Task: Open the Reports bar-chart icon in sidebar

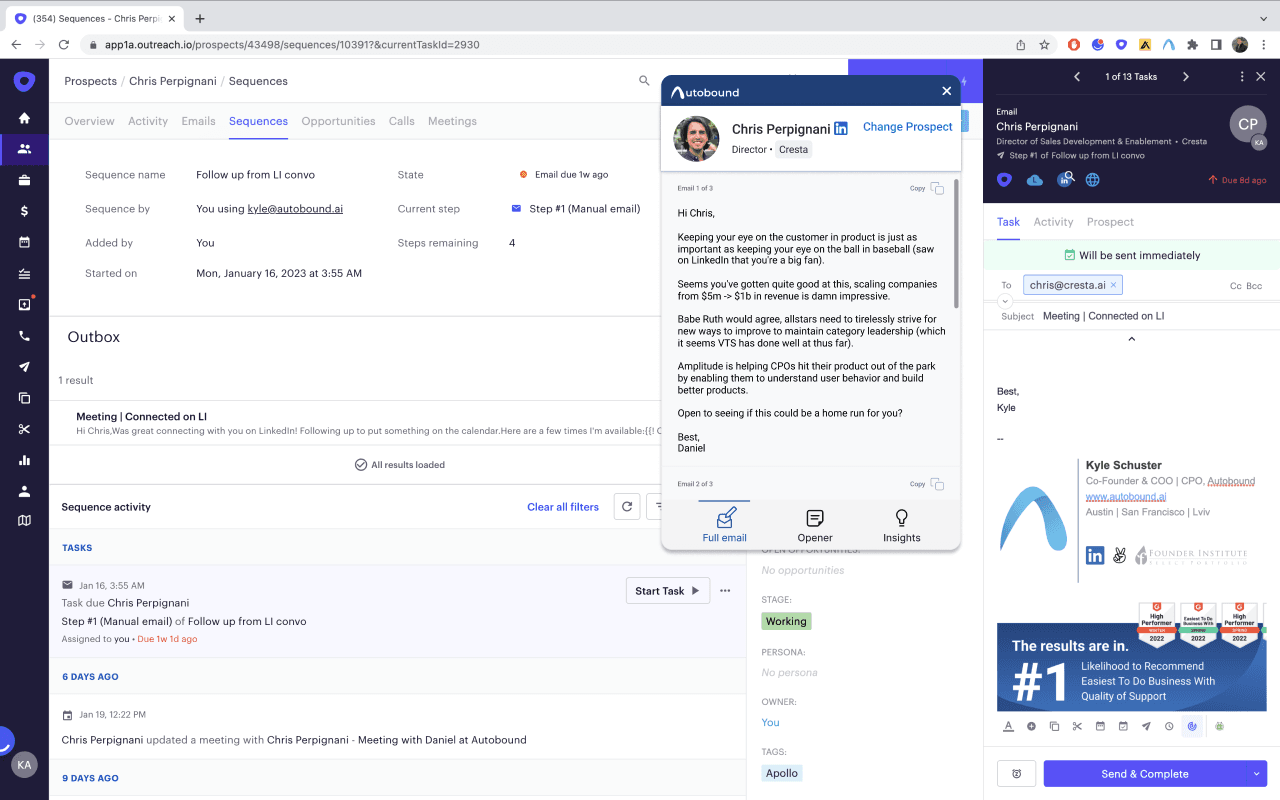Action: [24, 460]
